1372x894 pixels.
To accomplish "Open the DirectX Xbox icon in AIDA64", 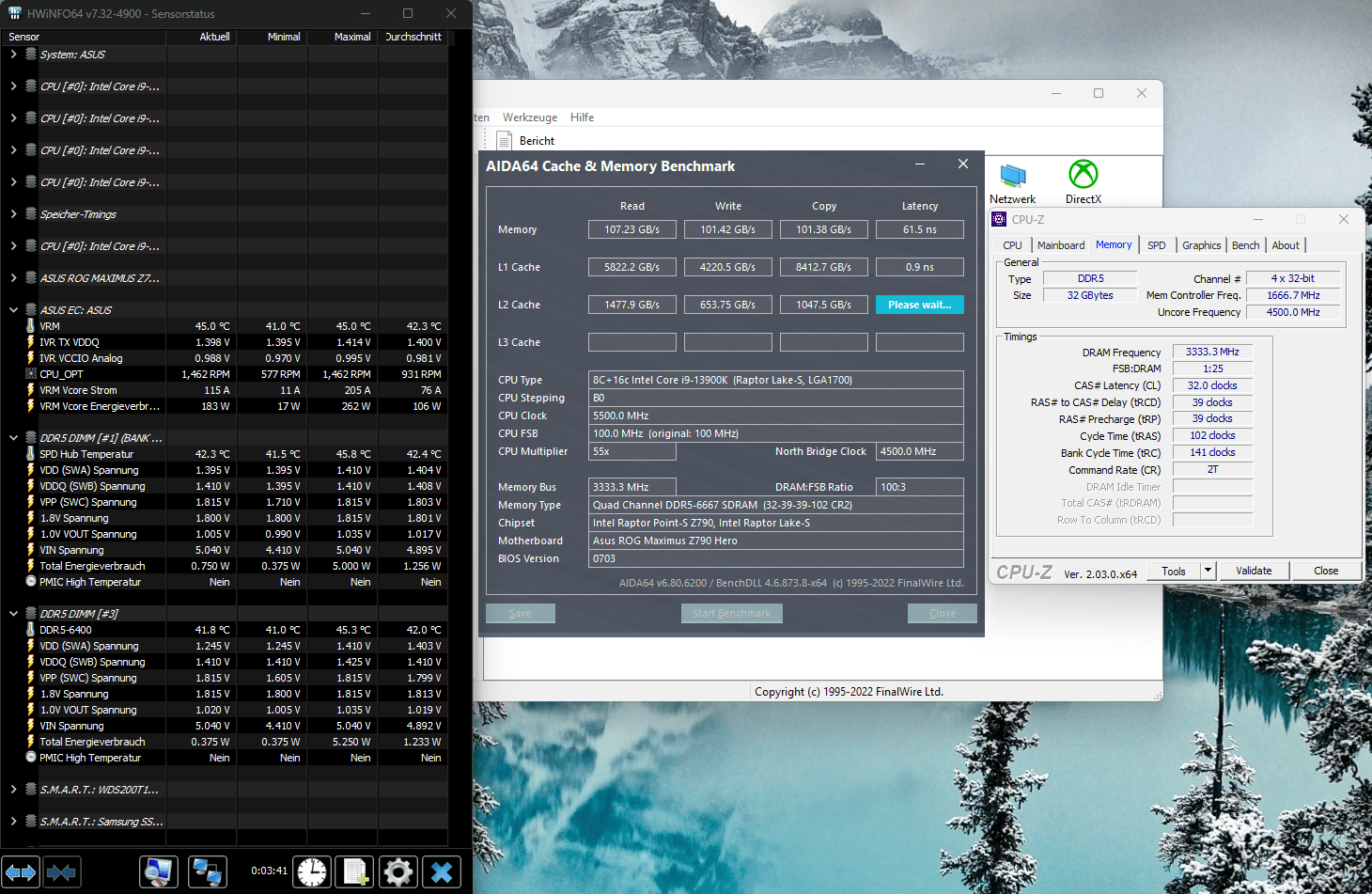I will 1084,174.
